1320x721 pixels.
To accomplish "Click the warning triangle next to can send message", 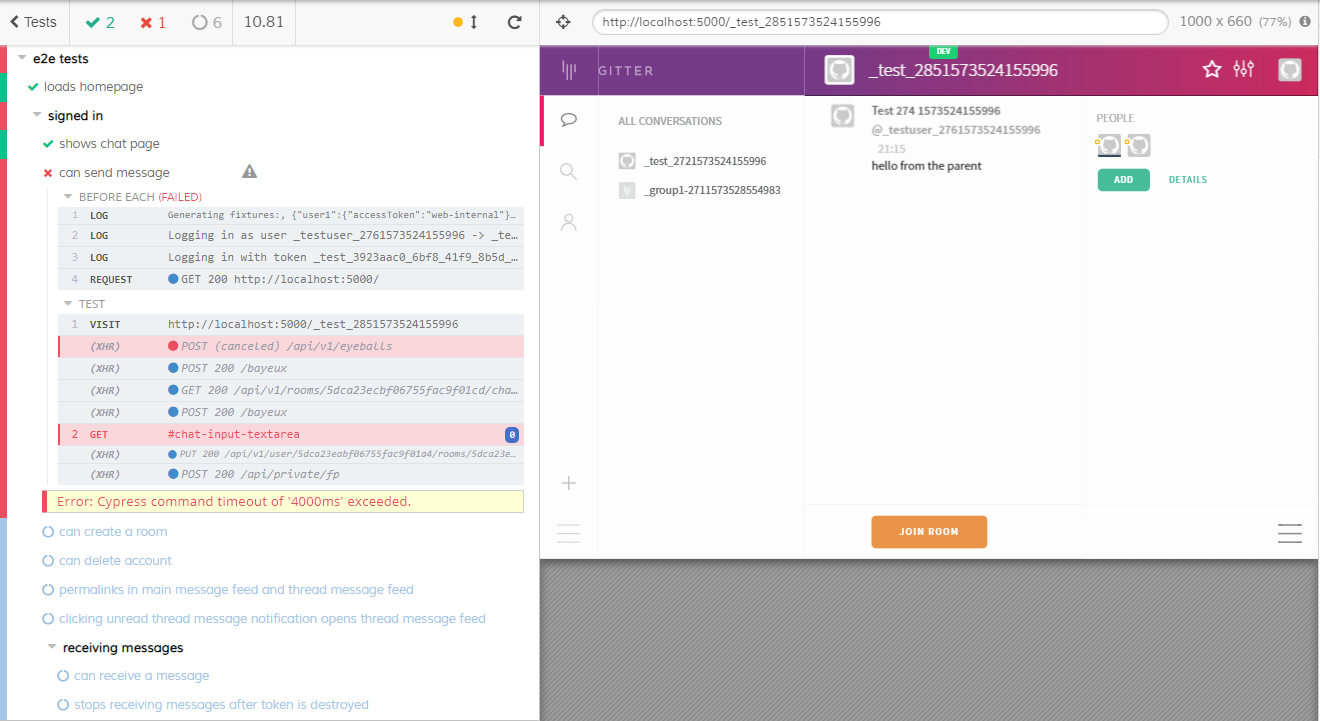I will 250,172.
